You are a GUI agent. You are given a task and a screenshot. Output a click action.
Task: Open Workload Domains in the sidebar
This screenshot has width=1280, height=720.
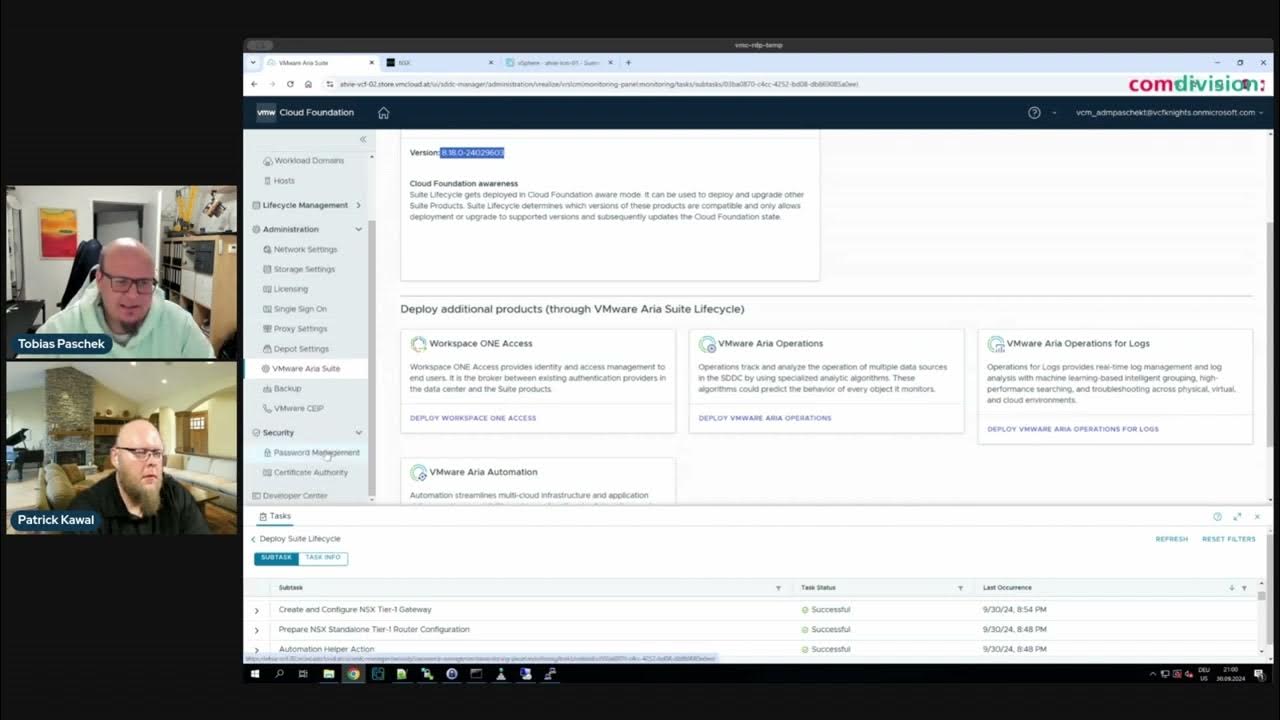click(x=309, y=161)
